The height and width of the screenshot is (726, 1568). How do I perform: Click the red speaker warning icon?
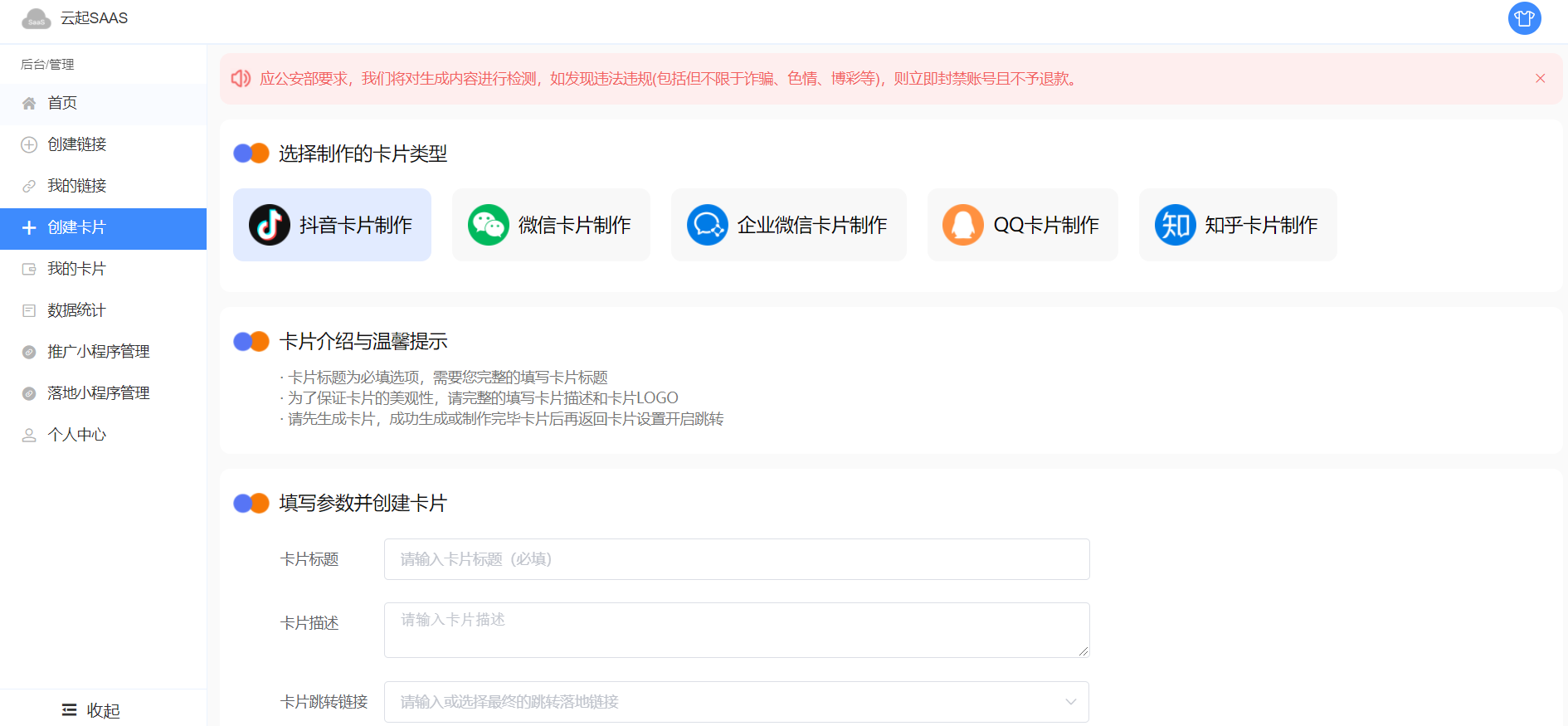pos(241,79)
